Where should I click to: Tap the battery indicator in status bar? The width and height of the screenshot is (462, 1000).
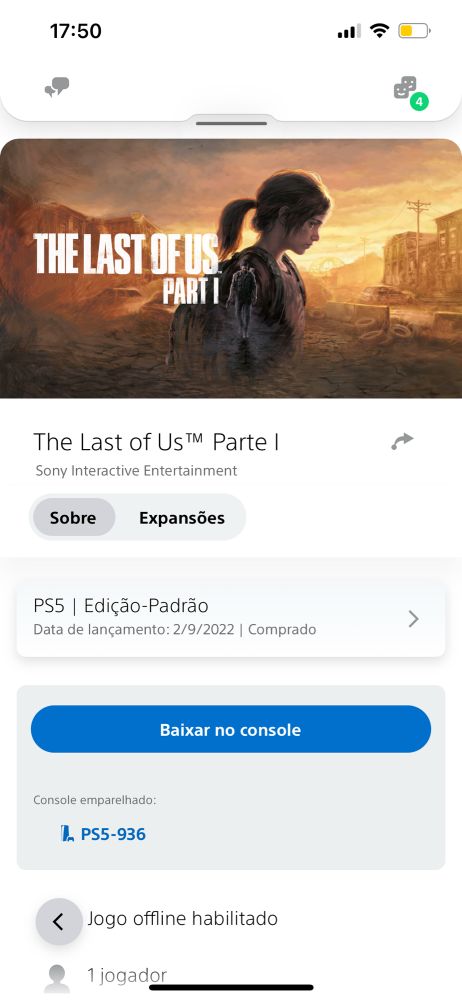[414, 31]
